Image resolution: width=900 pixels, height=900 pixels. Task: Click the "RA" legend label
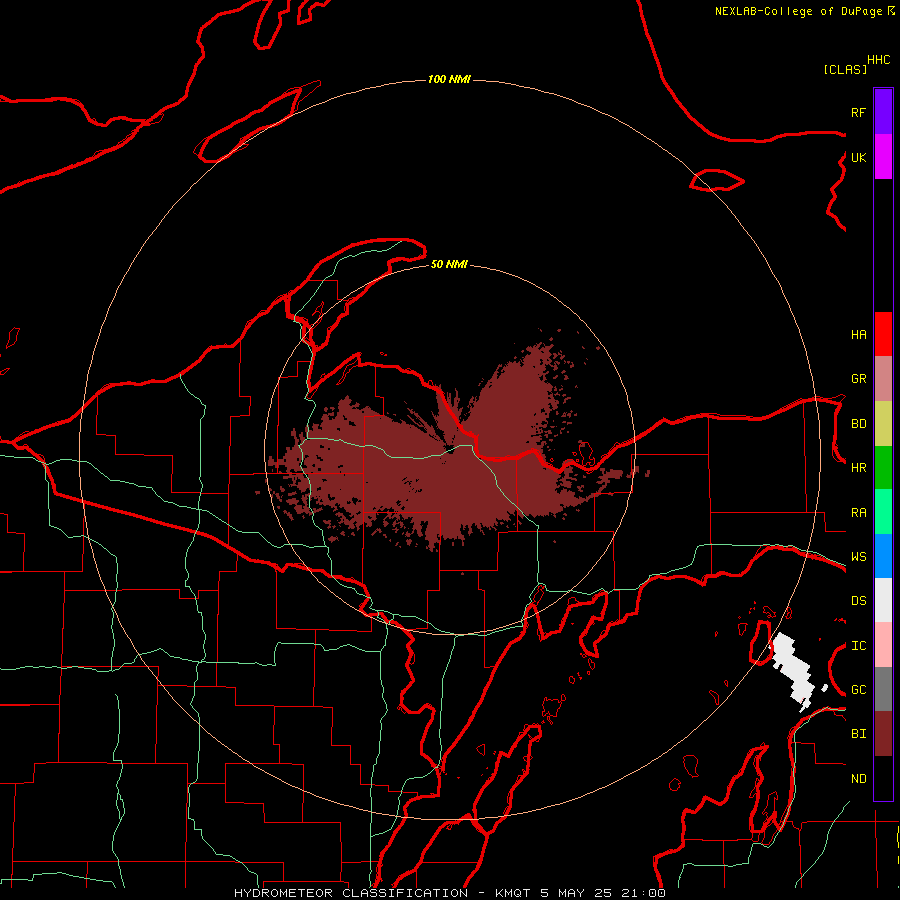tap(858, 513)
